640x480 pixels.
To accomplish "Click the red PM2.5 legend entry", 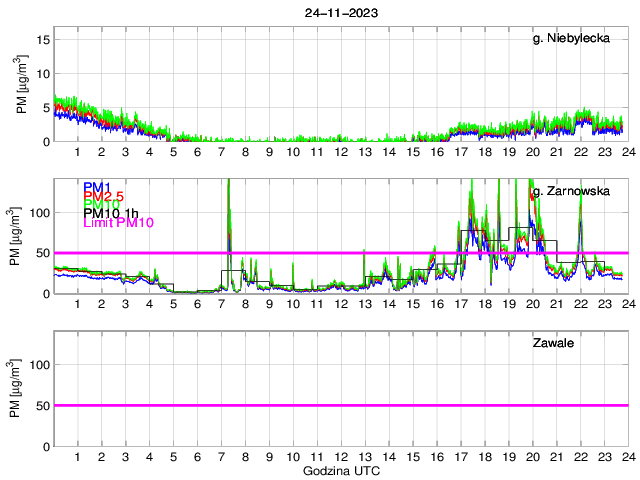I will coord(102,199).
